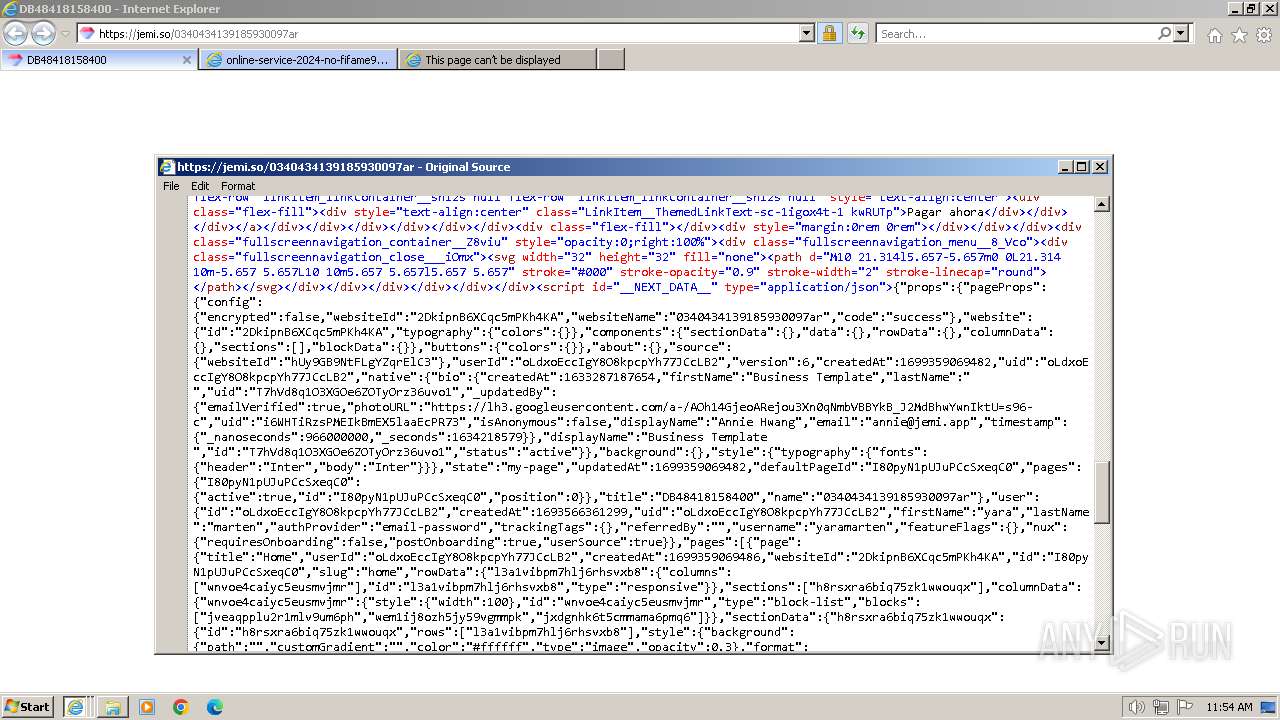This screenshot has height=720, width=1280.
Task: Click the speaker volume tray icon
Action: pos(1136,707)
